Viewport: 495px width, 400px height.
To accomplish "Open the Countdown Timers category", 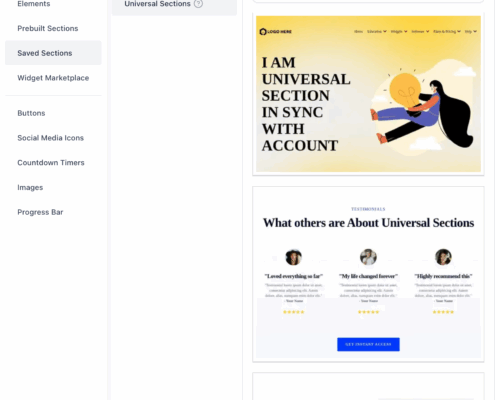I will tap(51, 163).
